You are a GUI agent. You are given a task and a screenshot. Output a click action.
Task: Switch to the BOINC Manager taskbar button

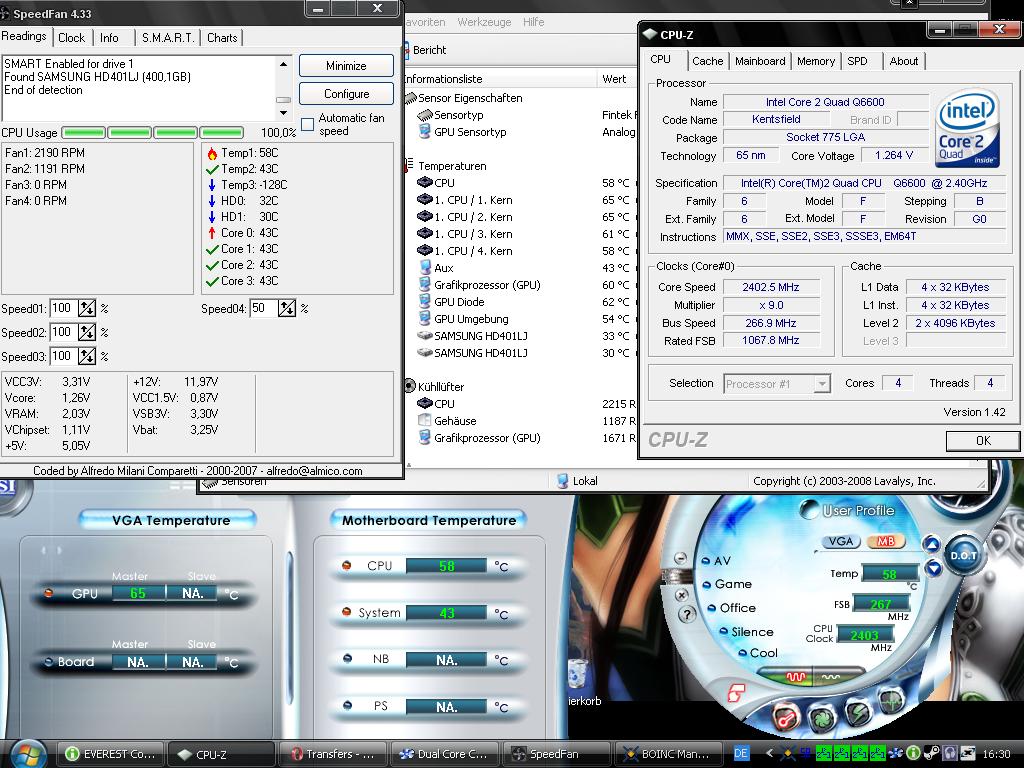click(x=668, y=754)
